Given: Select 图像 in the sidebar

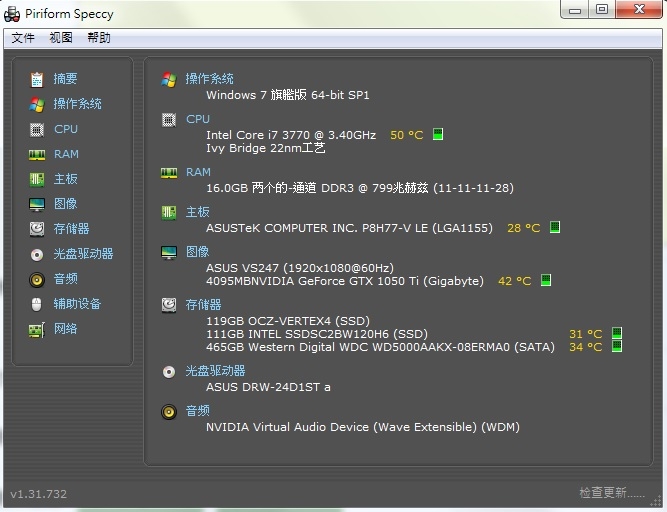Looking at the screenshot, I should pyautogui.click(x=66, y=204).
